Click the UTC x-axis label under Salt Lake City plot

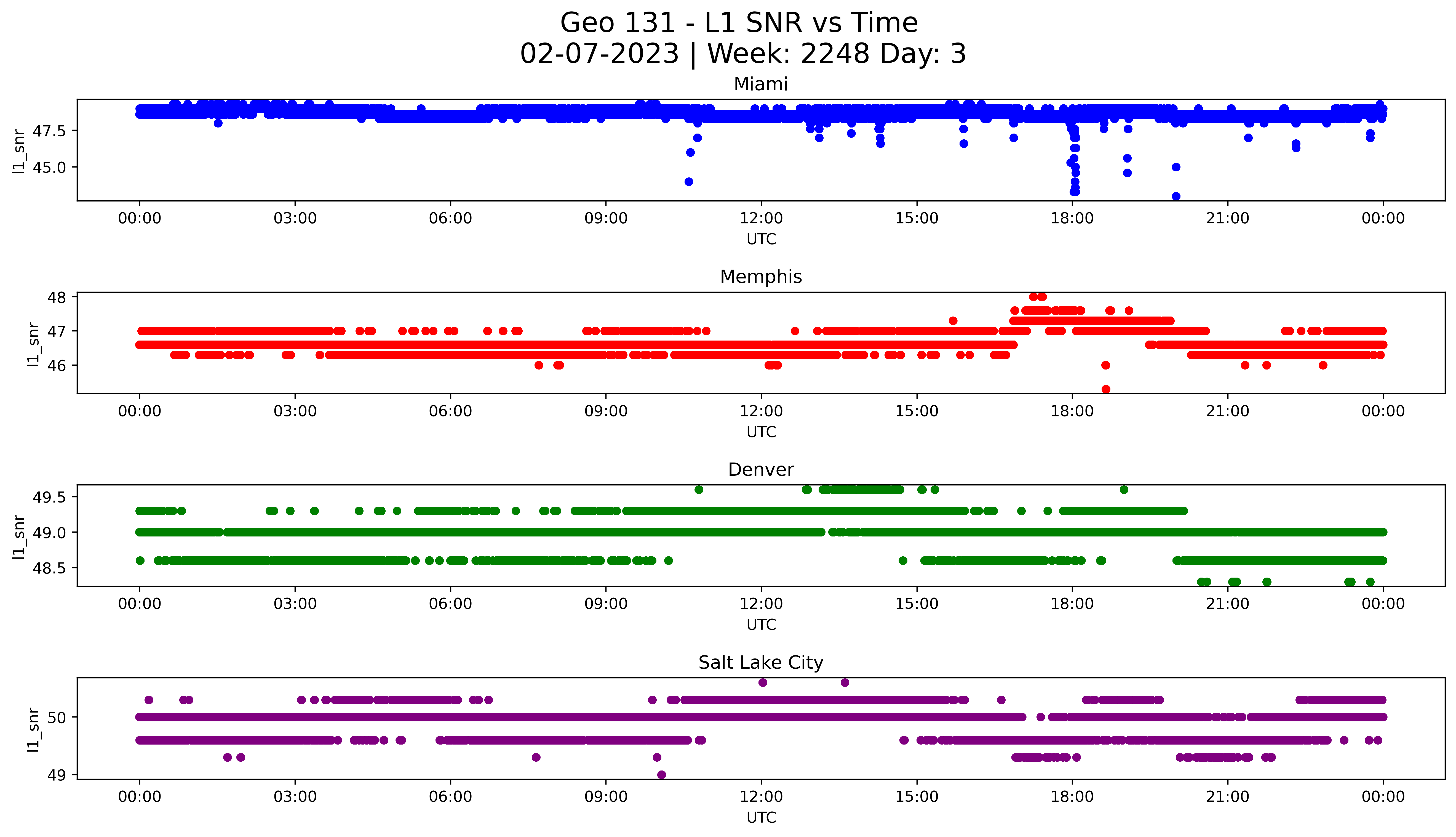[x=761, y=817]
